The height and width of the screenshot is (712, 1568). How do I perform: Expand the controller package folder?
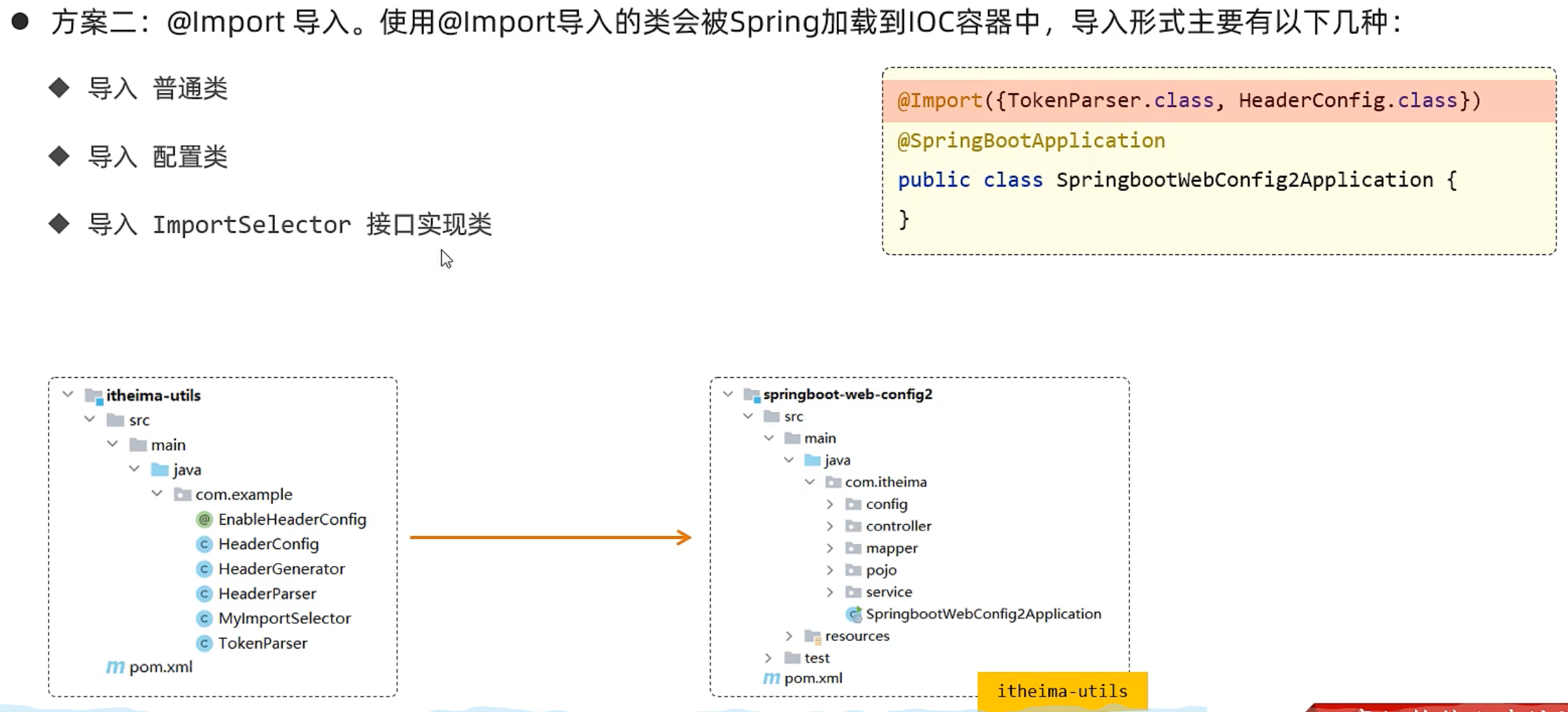830,526
